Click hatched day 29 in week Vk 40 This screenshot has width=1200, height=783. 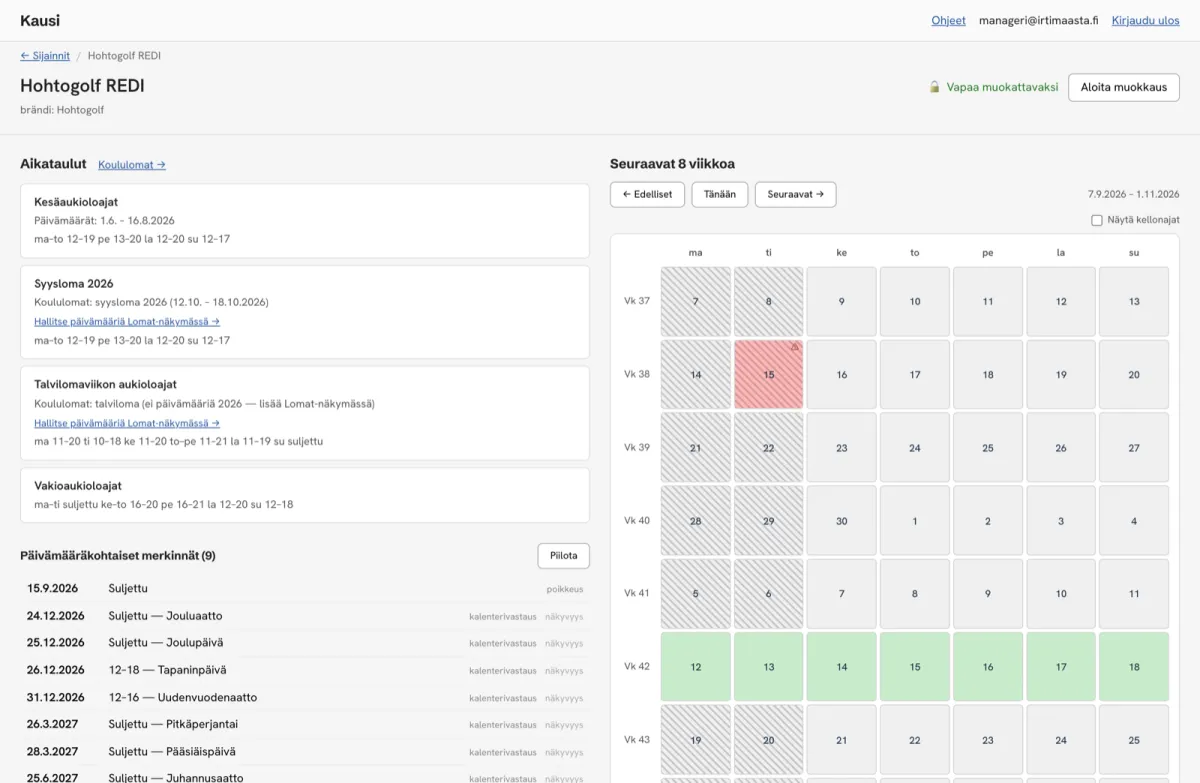pyautogui.click(x=768, y=520)
